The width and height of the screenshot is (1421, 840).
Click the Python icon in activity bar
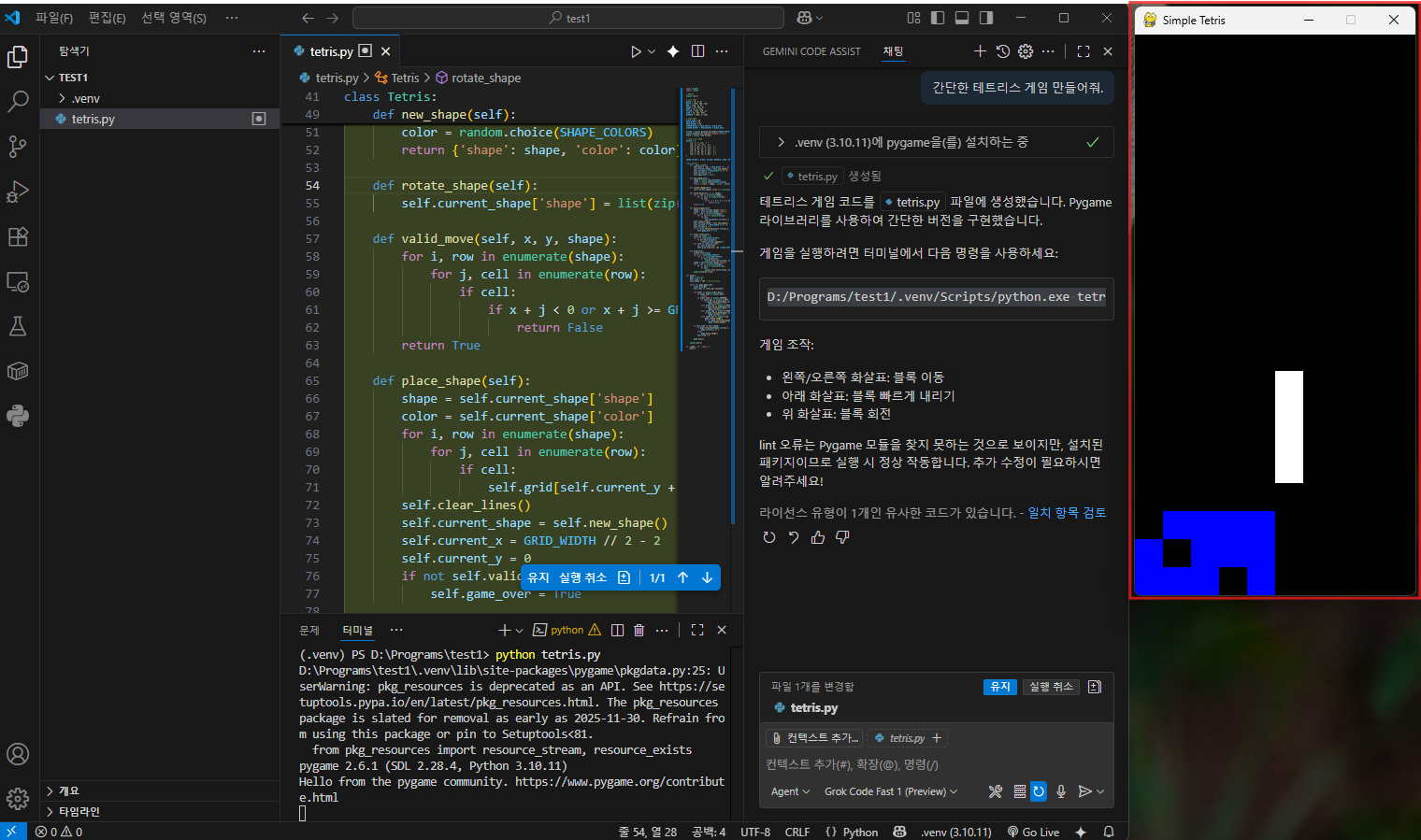18,416
